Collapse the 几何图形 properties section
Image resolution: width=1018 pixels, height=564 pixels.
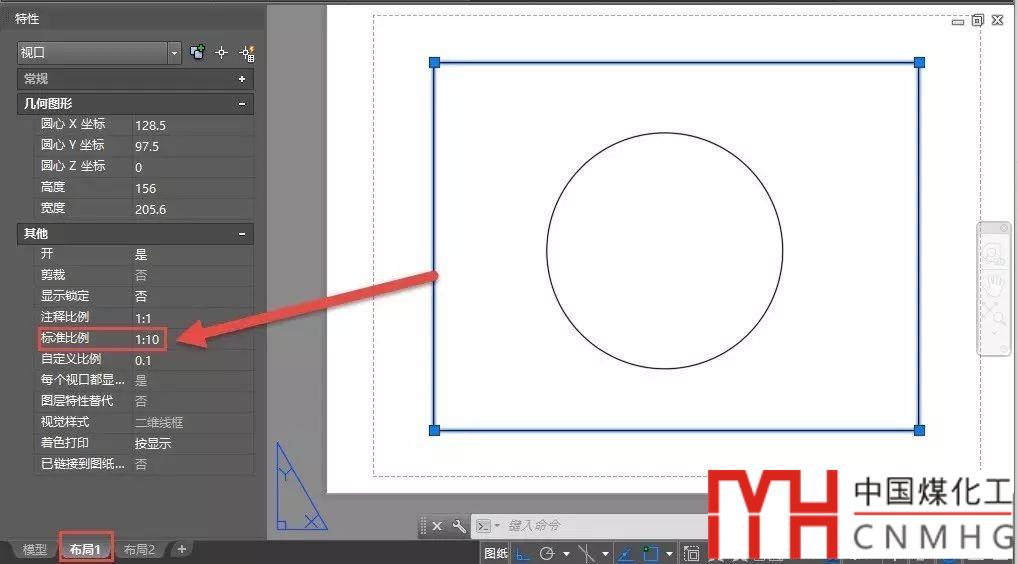[242, 104]
